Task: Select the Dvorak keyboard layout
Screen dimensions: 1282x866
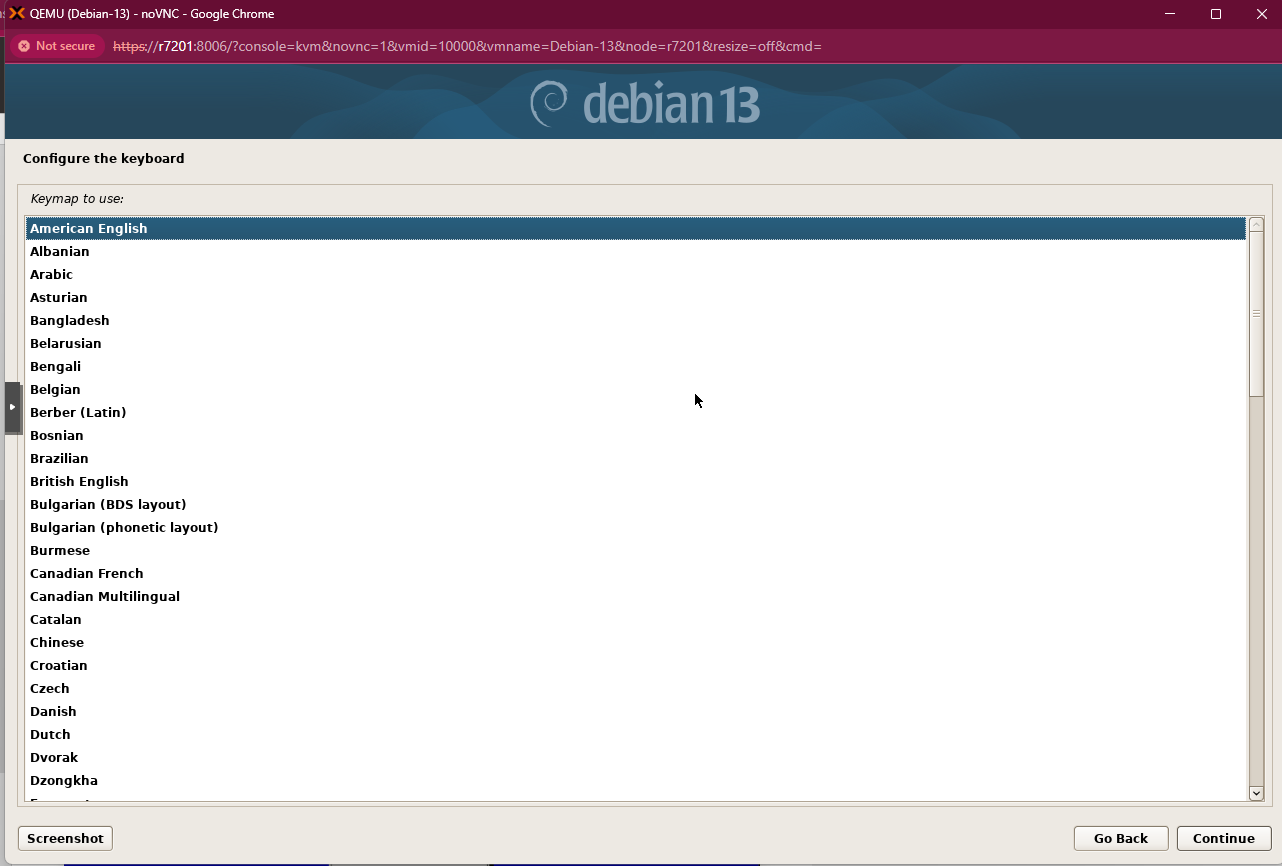Action: click(x=54, y=758)
